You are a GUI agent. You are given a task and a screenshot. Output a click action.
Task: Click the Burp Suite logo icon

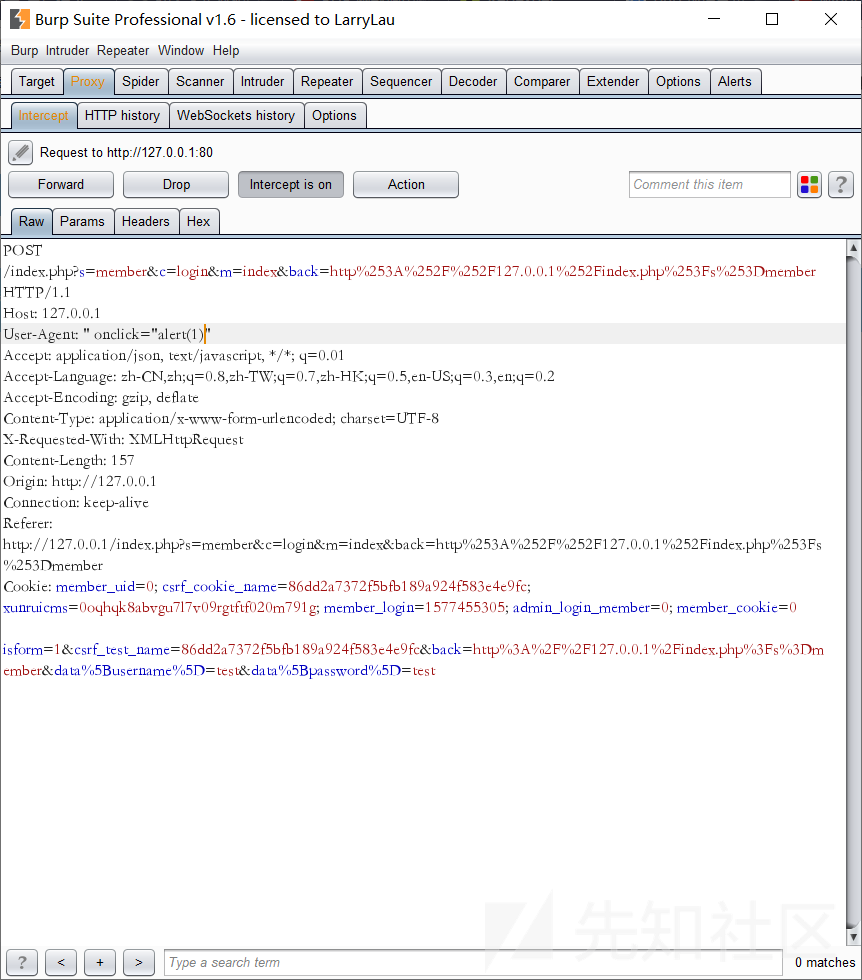(19, 19)
